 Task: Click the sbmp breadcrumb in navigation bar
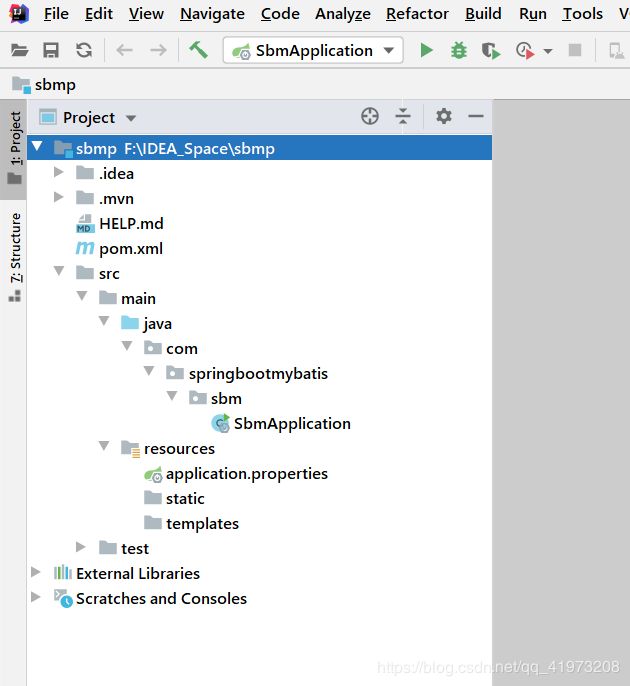click(44, 84)
